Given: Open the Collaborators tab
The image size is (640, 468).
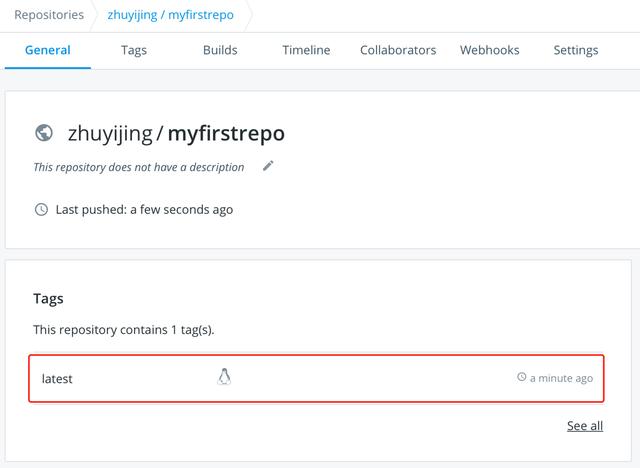Looking at the screenshot, I should pos(398,50).
